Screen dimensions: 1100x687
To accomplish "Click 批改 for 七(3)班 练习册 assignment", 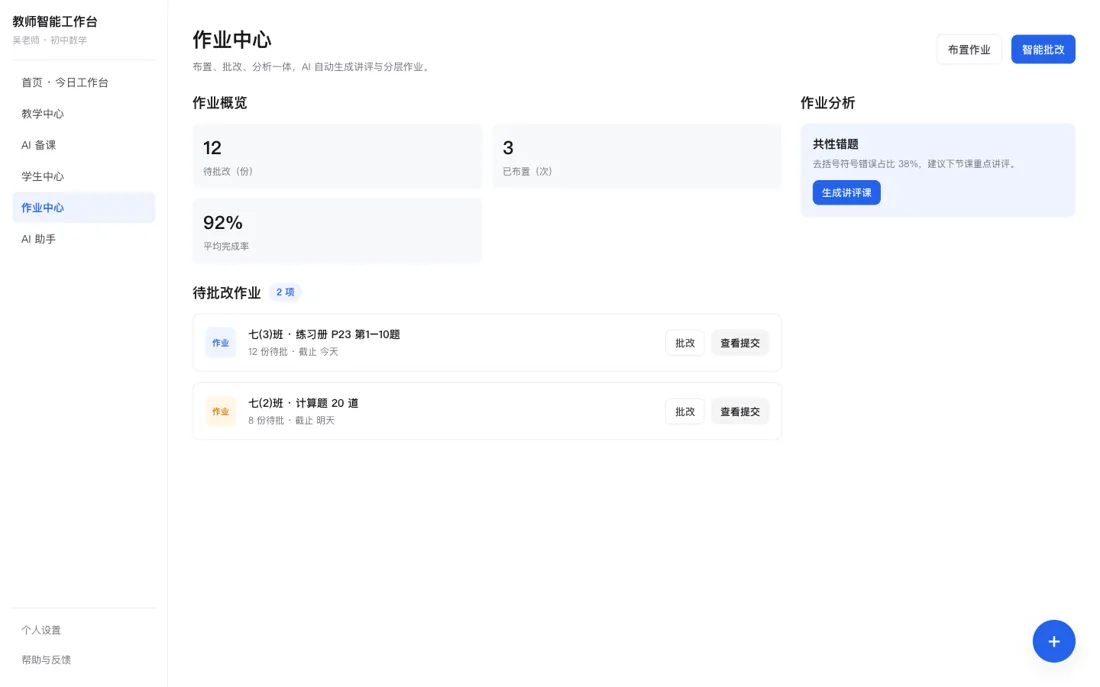I will [685, 343].
